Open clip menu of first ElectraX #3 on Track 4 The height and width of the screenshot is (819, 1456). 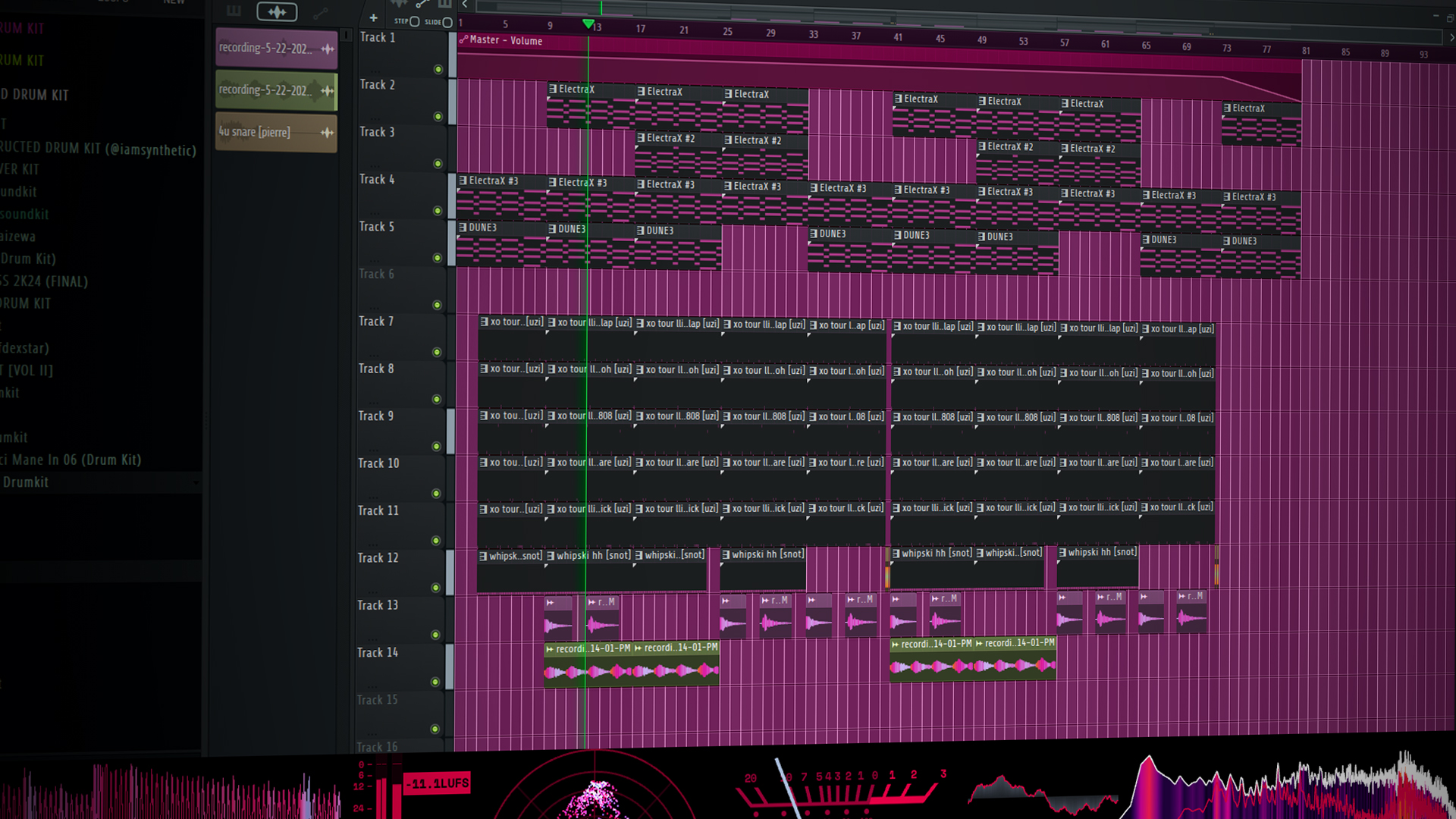[463, 180]
